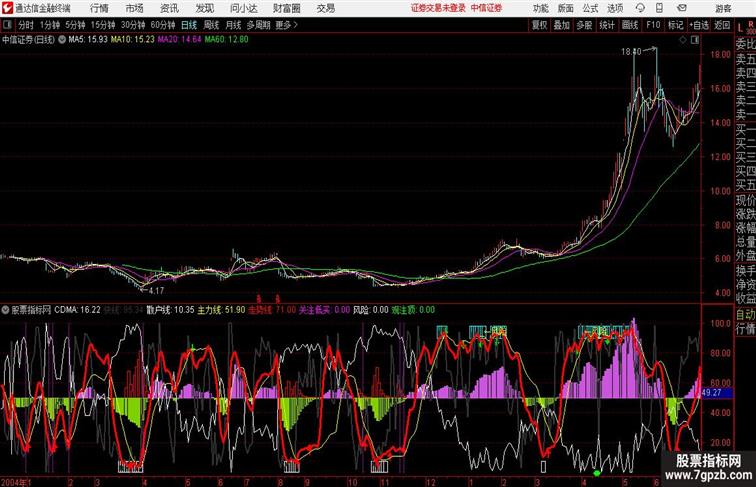Click the CDMA: 16.22 indicator value
756x487 pixels.
point(77,310)
